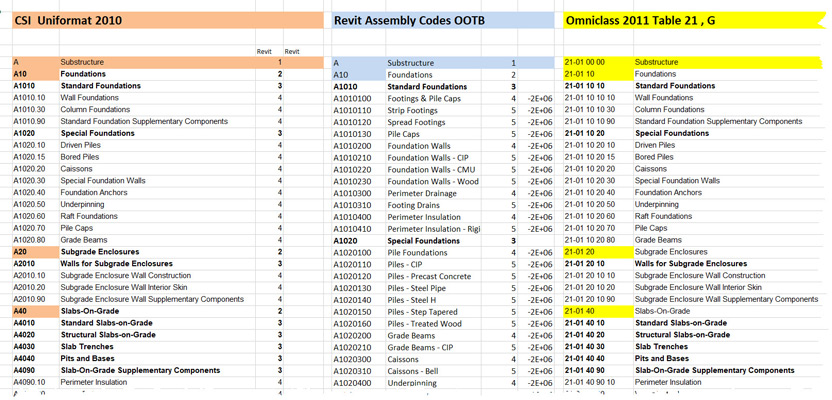
Task: Select '21-01 10 10 10' Omniclass code
Action: point(599,98)
